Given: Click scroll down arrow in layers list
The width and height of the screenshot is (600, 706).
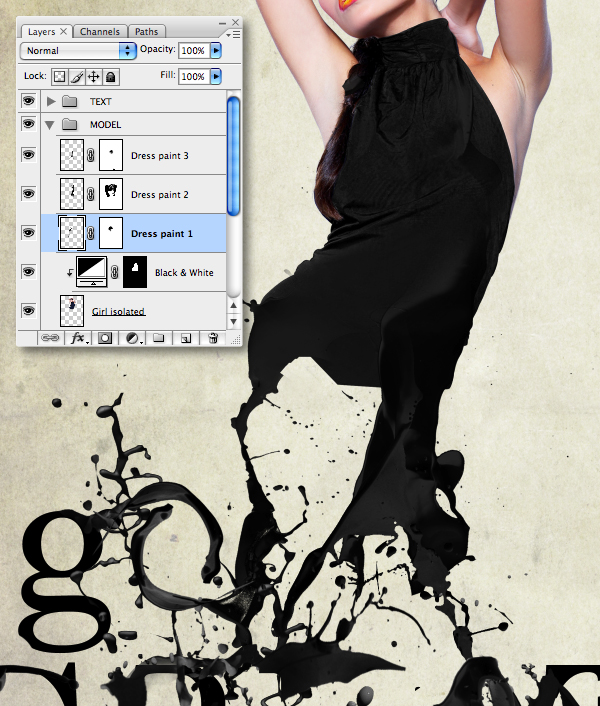Looking at the screenshot, I should (x=234, y=321).
